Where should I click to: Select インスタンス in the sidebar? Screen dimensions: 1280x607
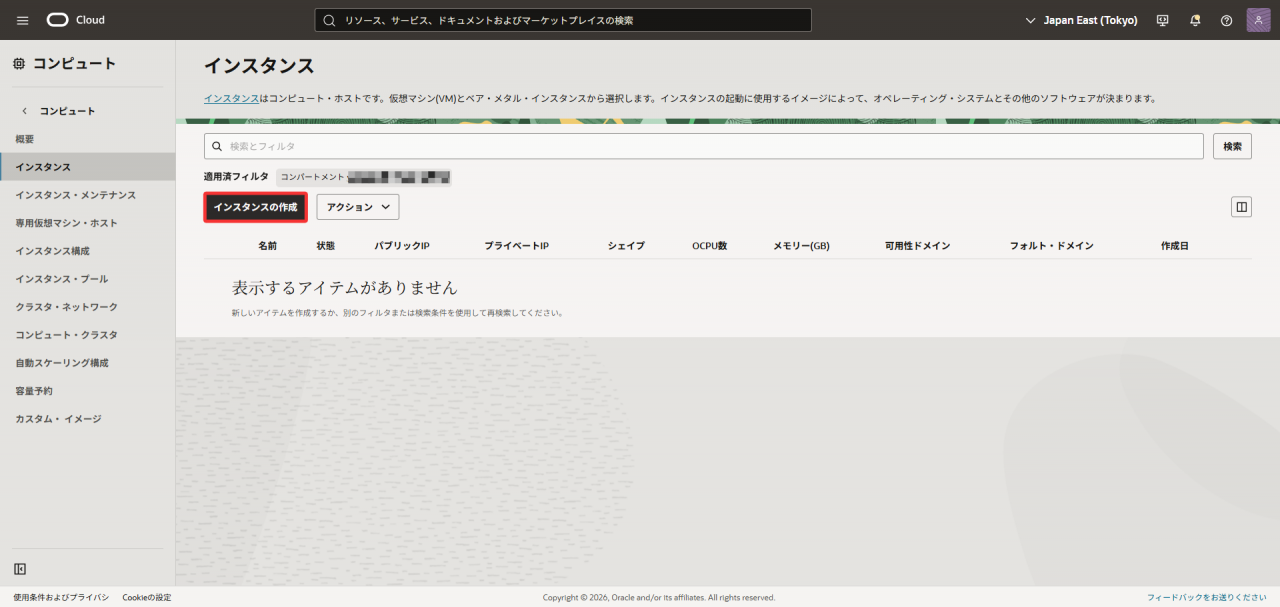coord(87,167)
